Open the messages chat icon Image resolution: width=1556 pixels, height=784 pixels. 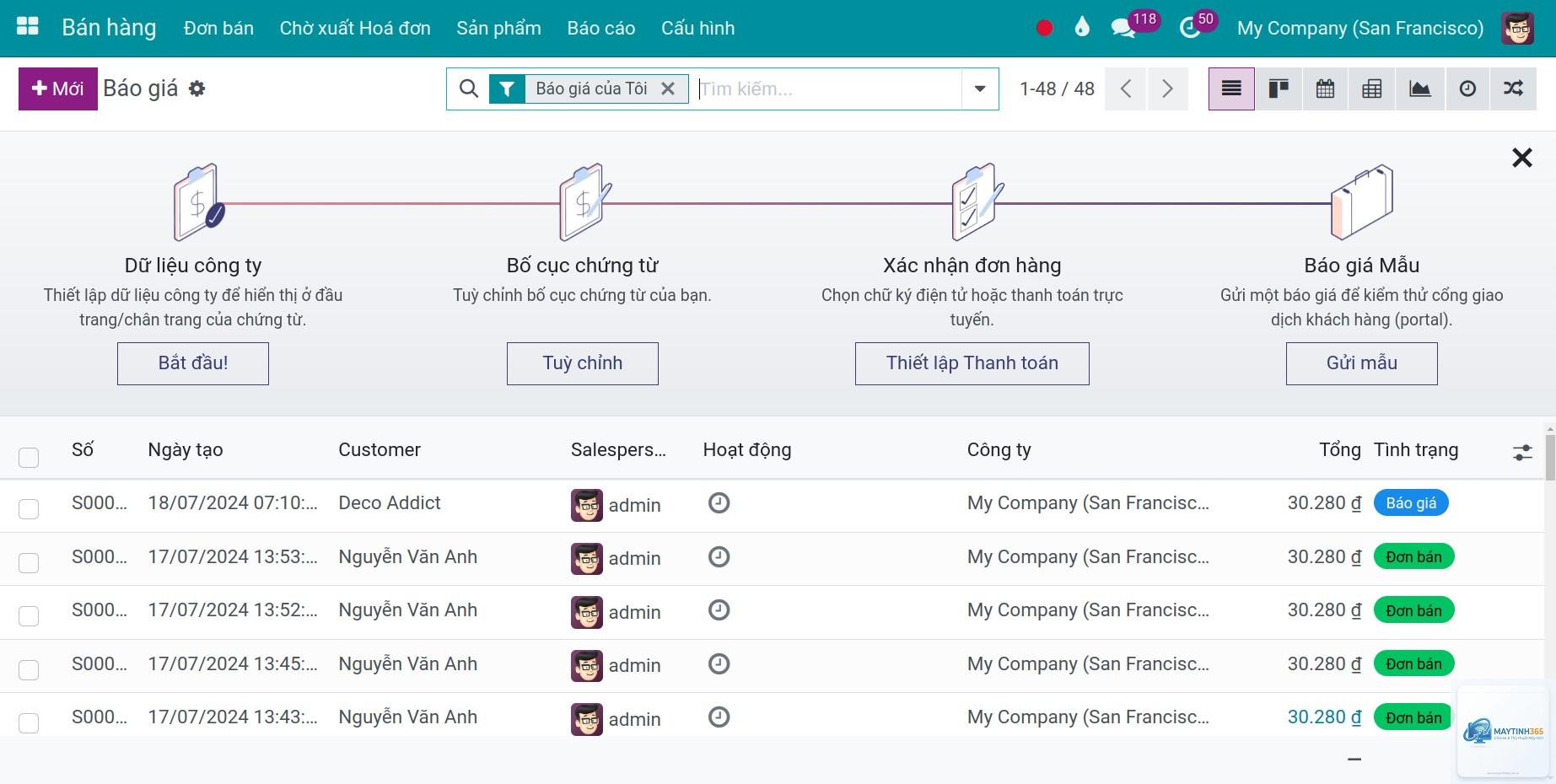[1123, 28]
